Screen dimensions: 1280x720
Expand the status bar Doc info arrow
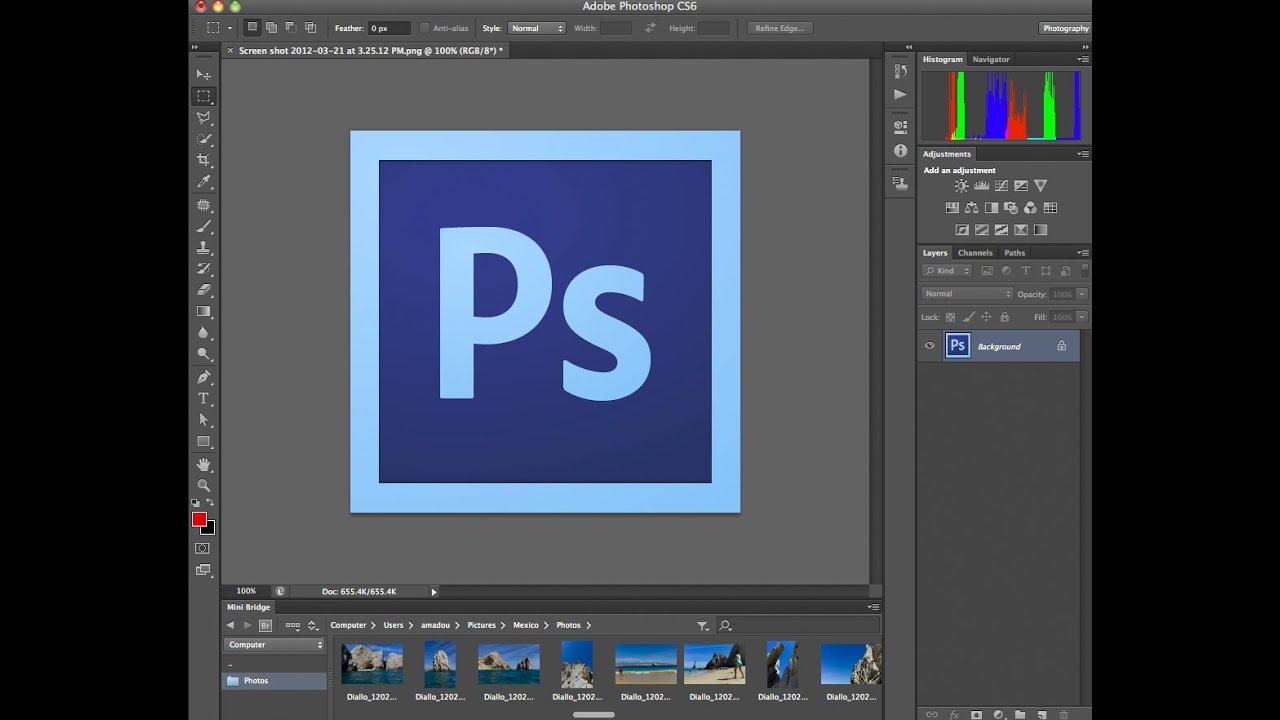(x=434, y=591)
